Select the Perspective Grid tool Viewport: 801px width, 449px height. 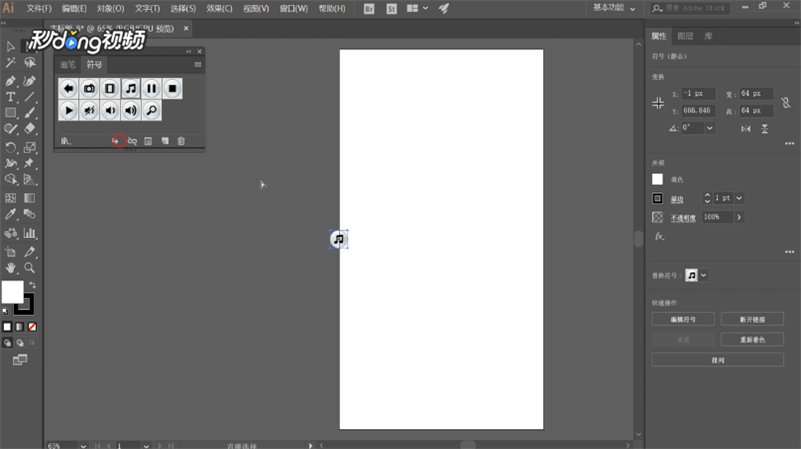click(x=30, y=179)
